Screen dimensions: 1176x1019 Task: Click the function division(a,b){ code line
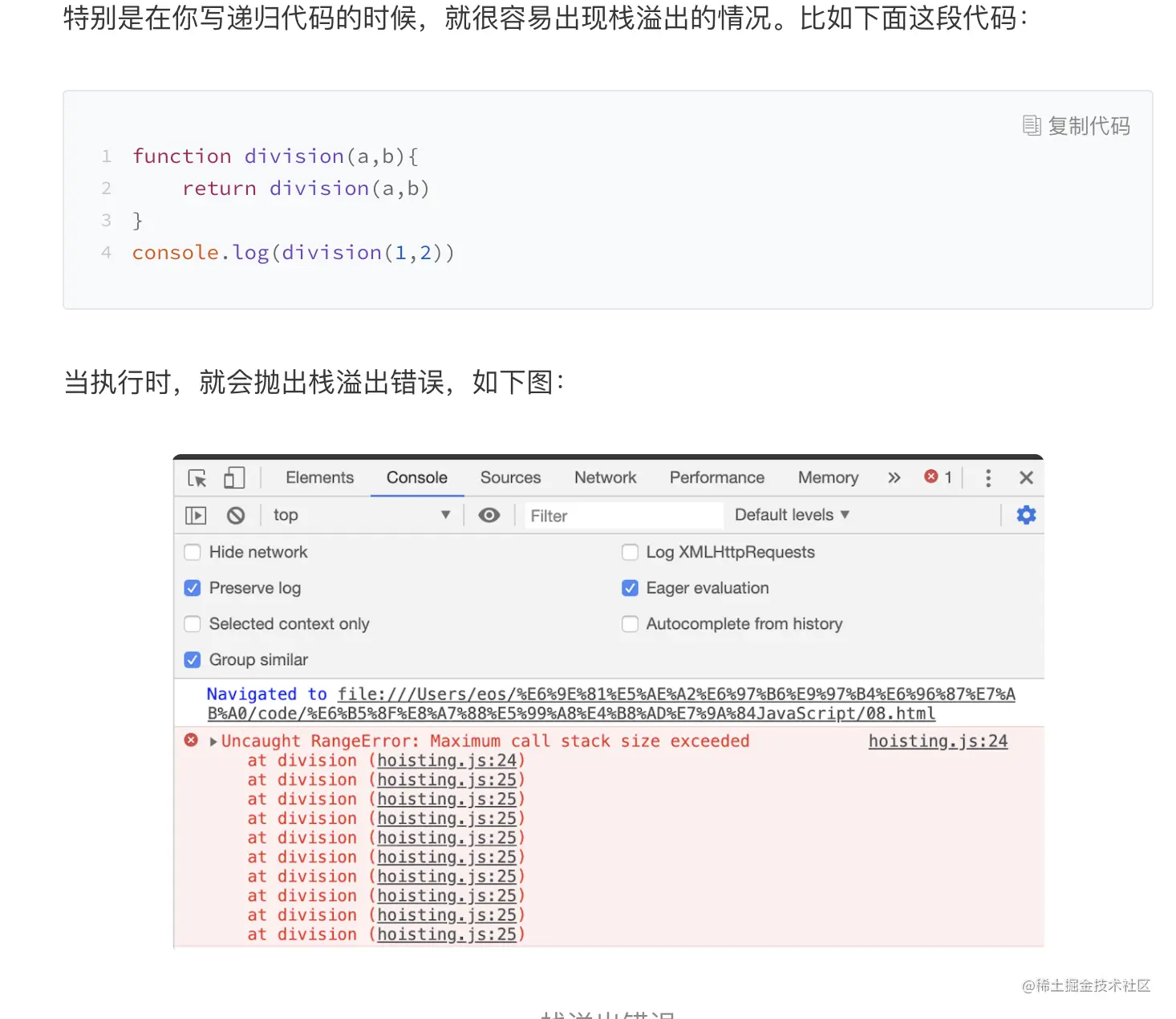click(275, 156)
